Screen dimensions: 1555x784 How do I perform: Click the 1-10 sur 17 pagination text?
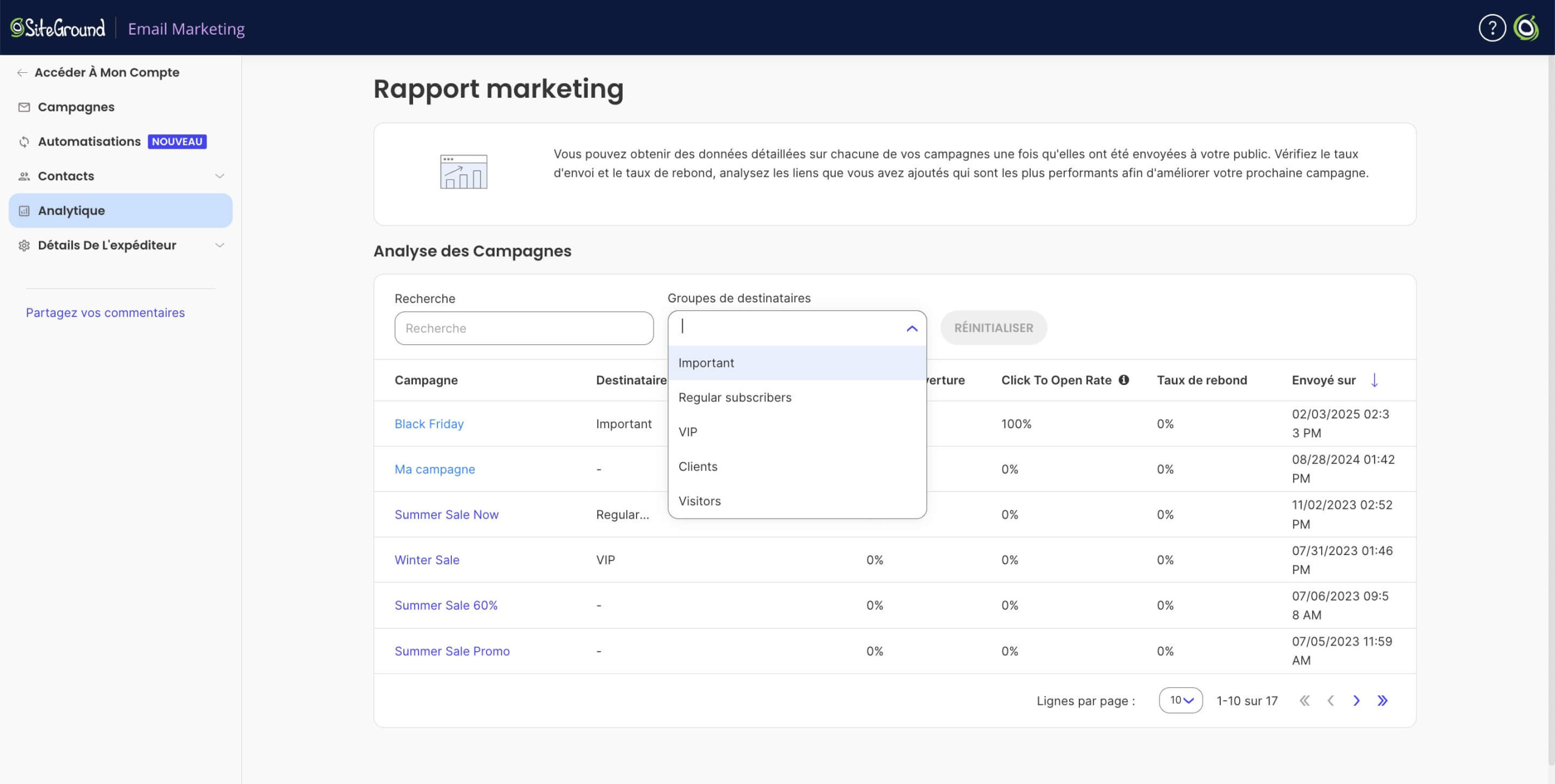point(1247,701)
